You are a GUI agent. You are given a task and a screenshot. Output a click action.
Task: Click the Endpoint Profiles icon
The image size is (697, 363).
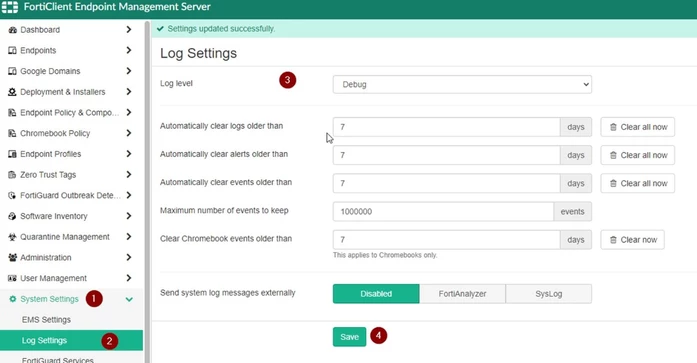pos(12,154)
